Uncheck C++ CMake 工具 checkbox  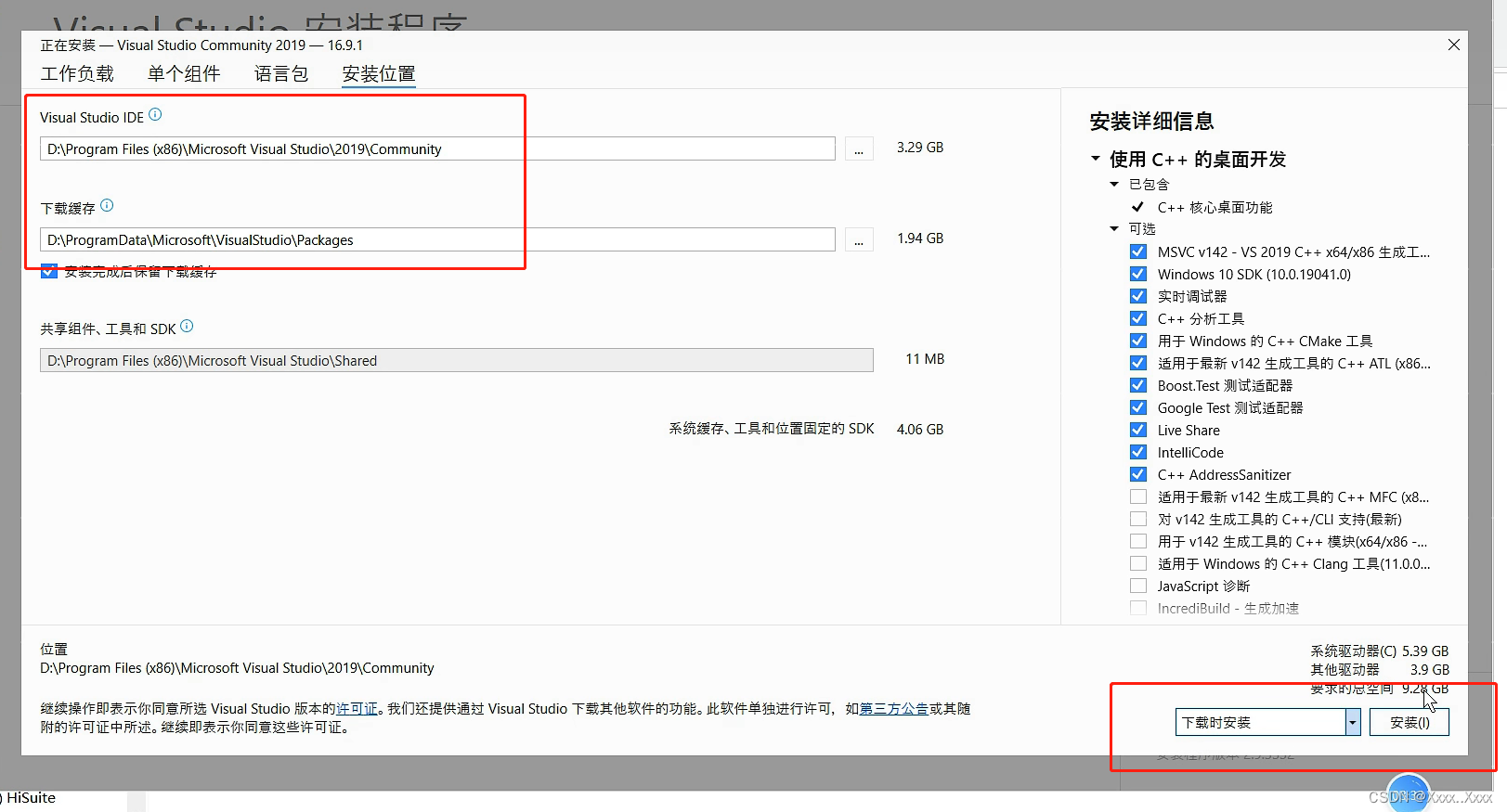pyautogui.click(x=1138, y=341)
